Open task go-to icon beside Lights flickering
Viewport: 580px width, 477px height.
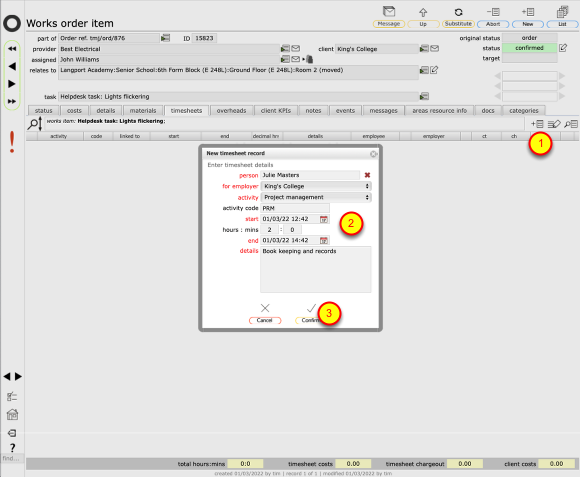click(424, 97)
